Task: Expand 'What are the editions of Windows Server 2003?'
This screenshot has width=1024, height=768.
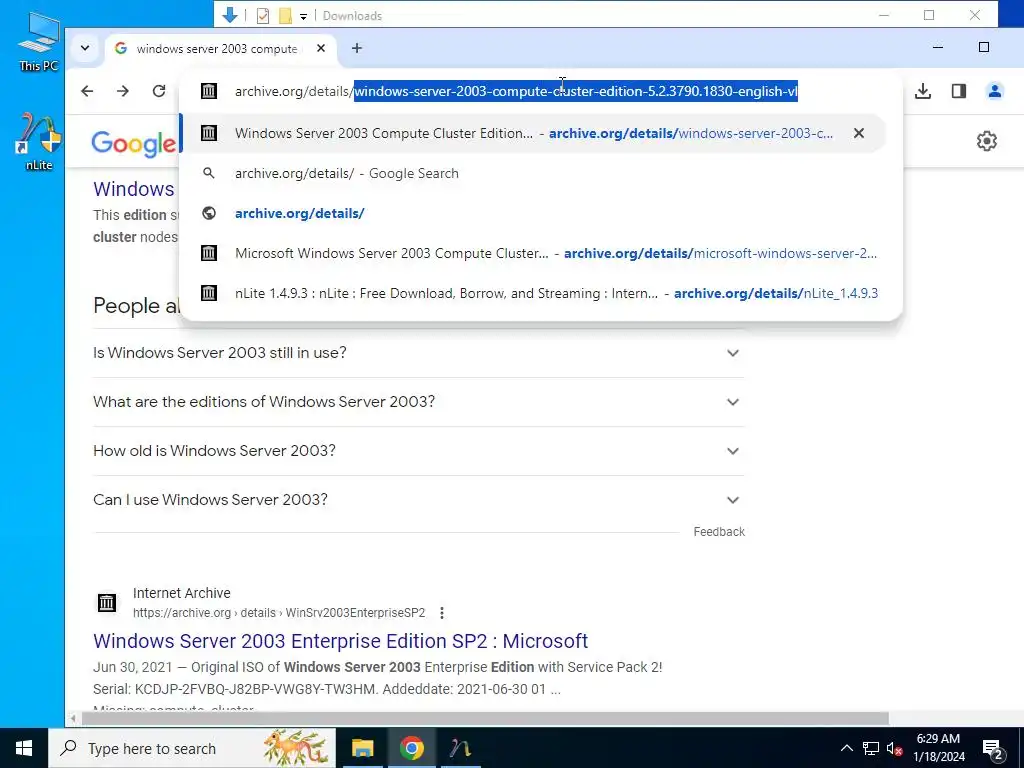Action: (419, 402)
